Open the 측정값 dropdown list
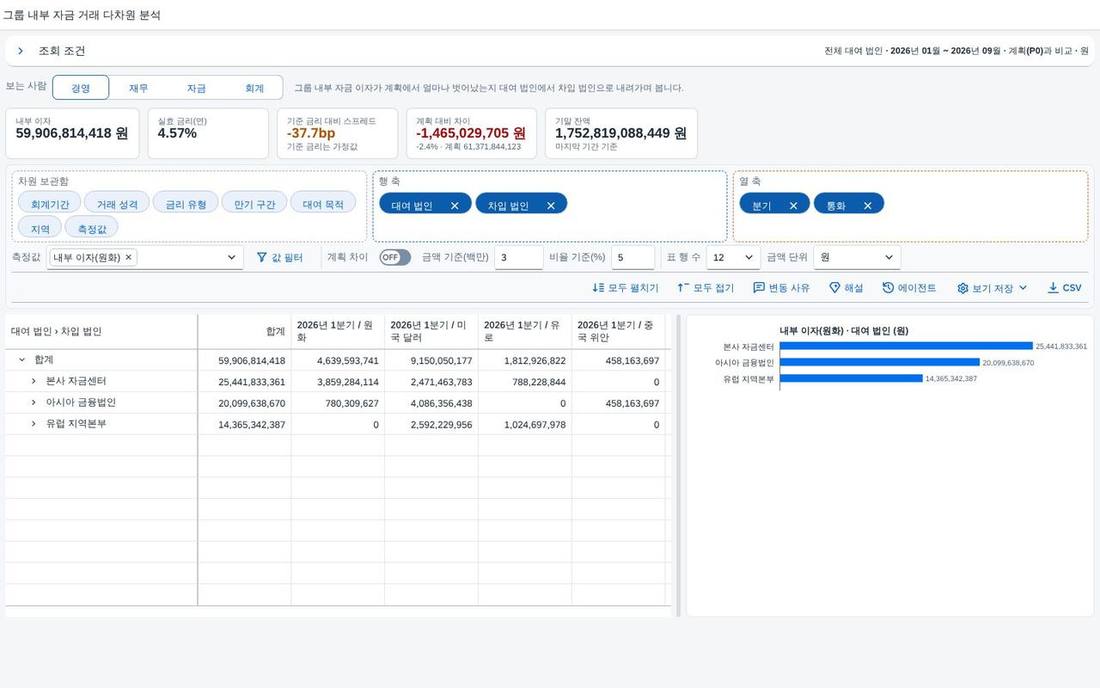Viewport: 1100px width, 688px height. coord(232,257)
